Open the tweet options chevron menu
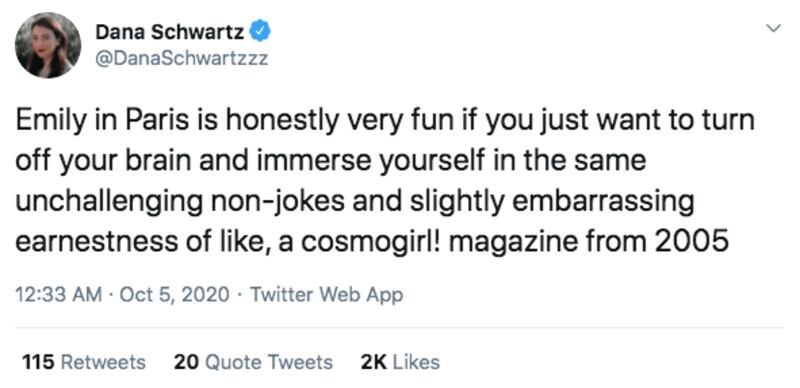 [x=774, y=28]
